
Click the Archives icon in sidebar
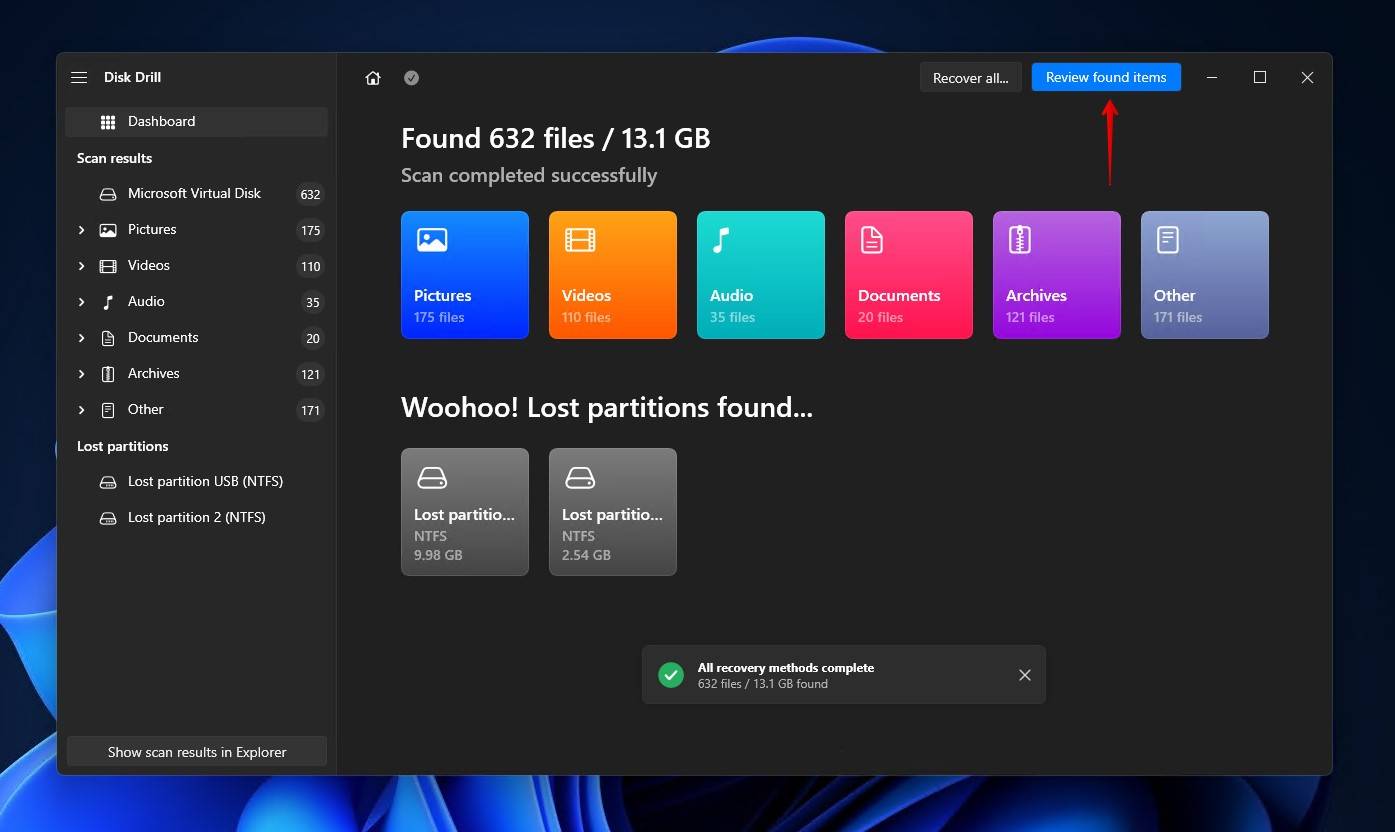tap(108, 374)
